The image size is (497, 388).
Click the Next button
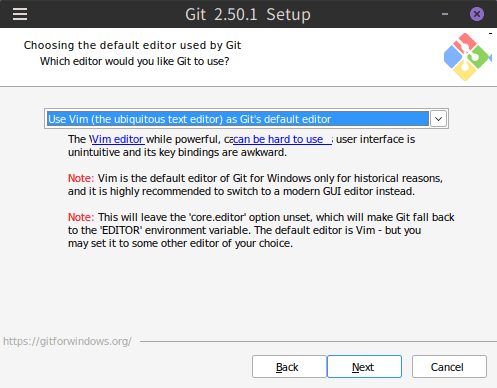[x=364, y=367]
